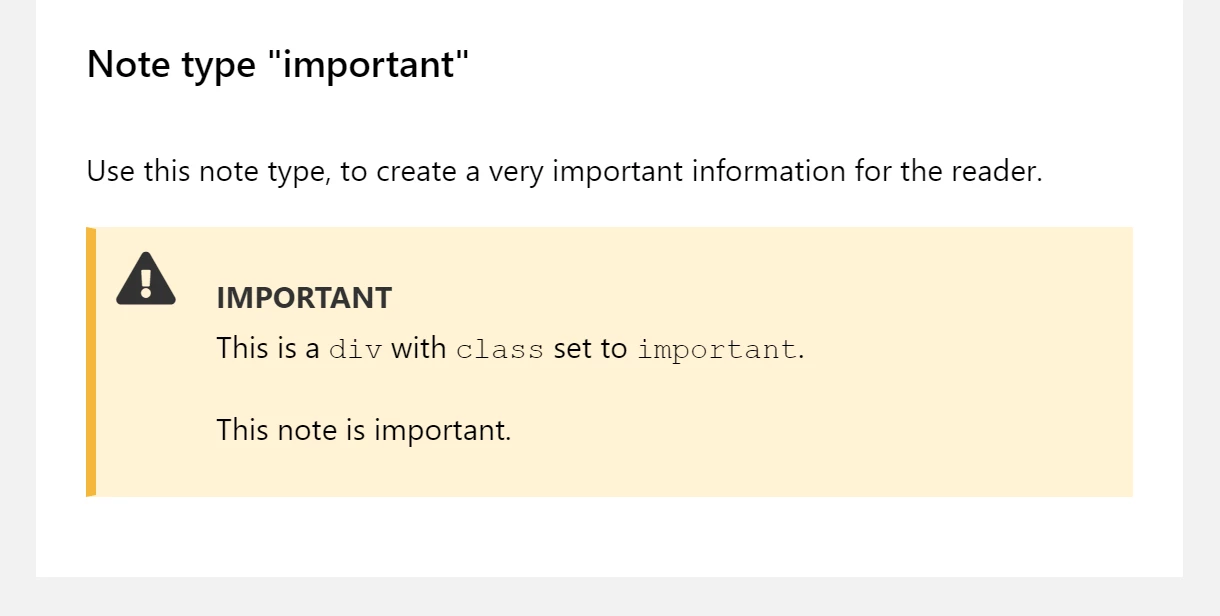The image size is (1220, 616).
Task: Click the 'Note type "important"' heading
Action: tap(278, 65)
